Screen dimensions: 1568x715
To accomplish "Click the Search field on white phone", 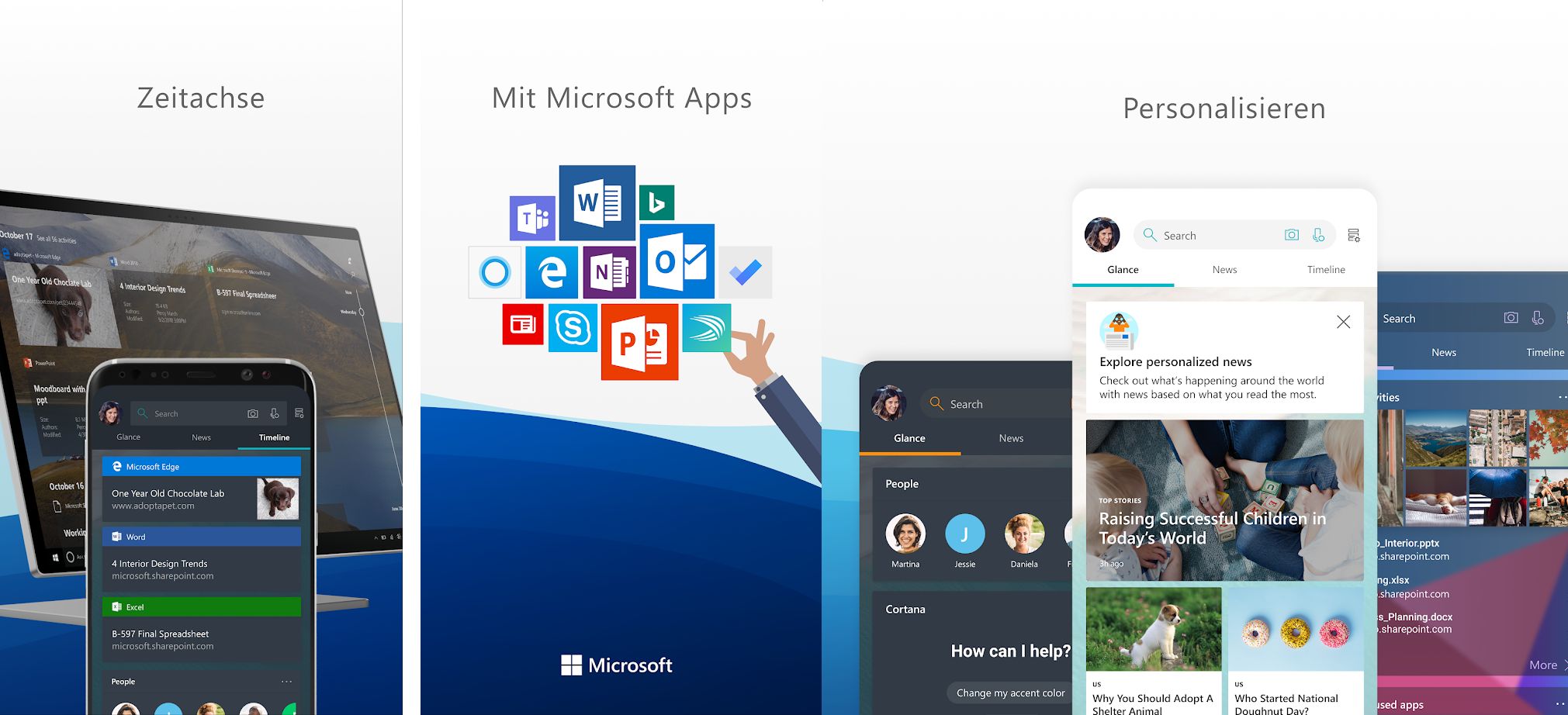I will click(1234, 235).
